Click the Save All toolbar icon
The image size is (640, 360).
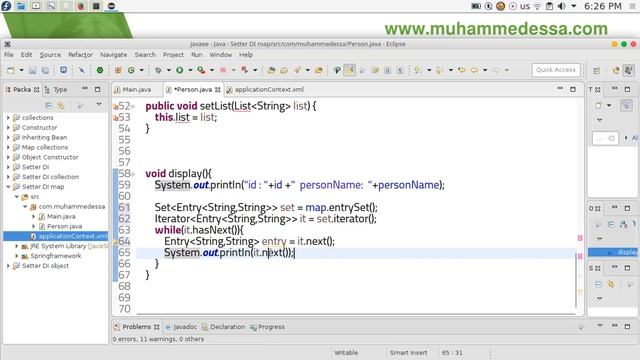coord(45,70)
